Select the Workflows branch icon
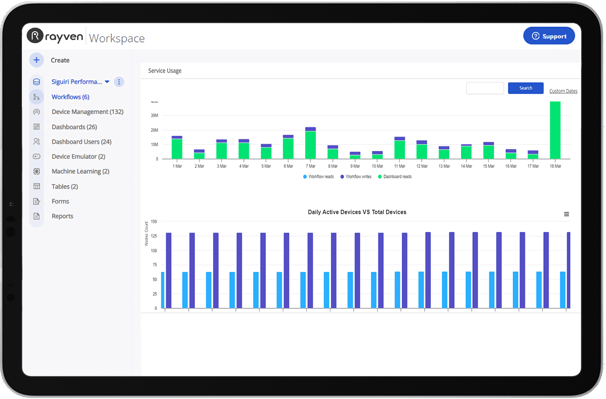The width and height of the screenshot is (606, 399). [x=36, y=97]
